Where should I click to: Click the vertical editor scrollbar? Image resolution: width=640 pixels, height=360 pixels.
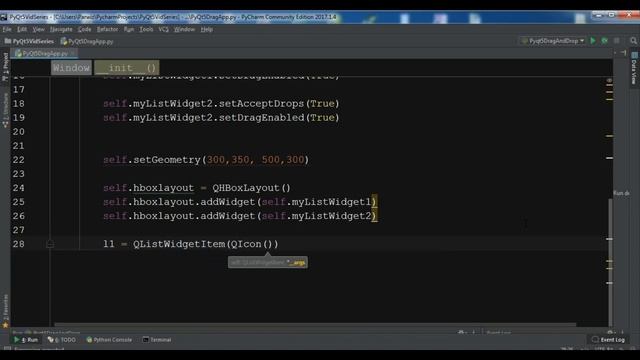(x=611, y=261)
